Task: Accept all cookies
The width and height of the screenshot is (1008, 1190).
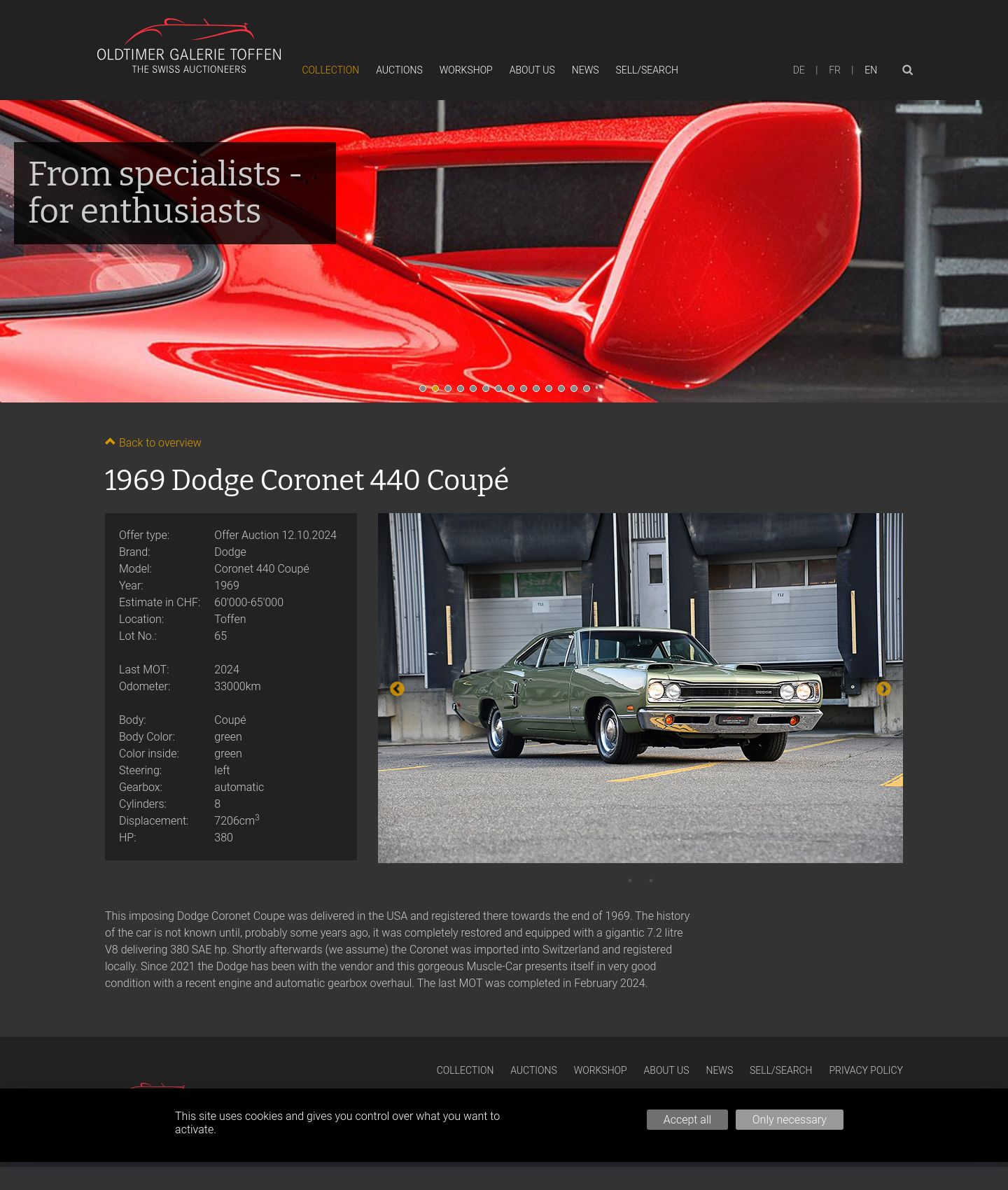Action: pyautogui.click(x=687, y=1119)
